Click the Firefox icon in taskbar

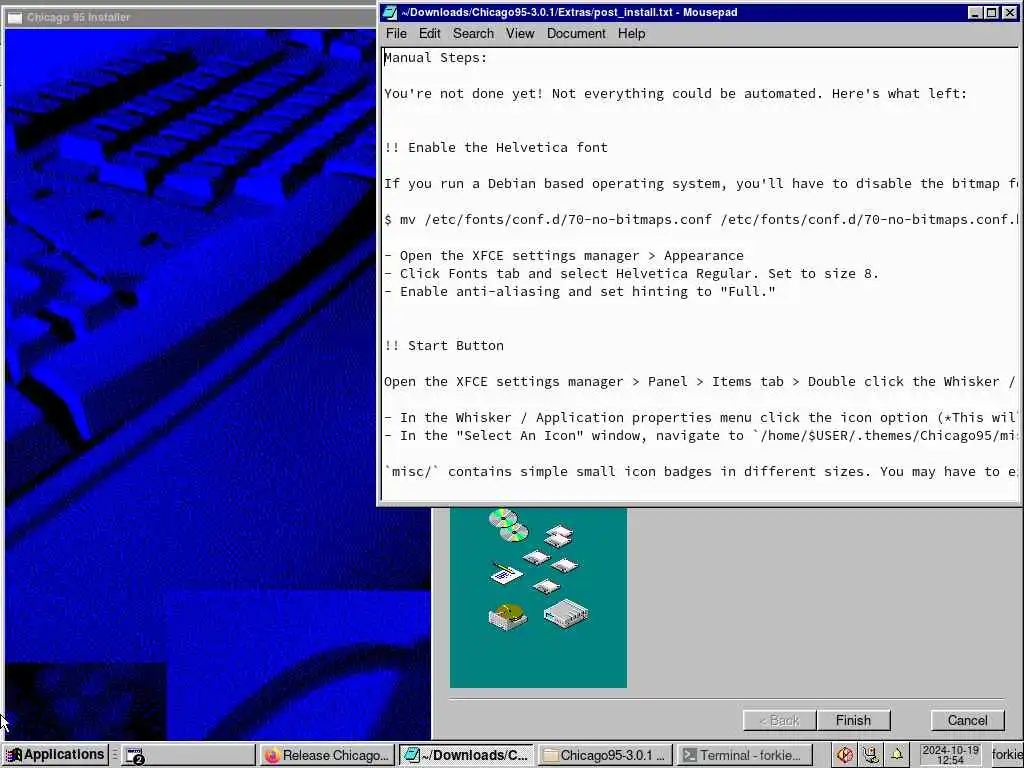click(x=272, y=755)
